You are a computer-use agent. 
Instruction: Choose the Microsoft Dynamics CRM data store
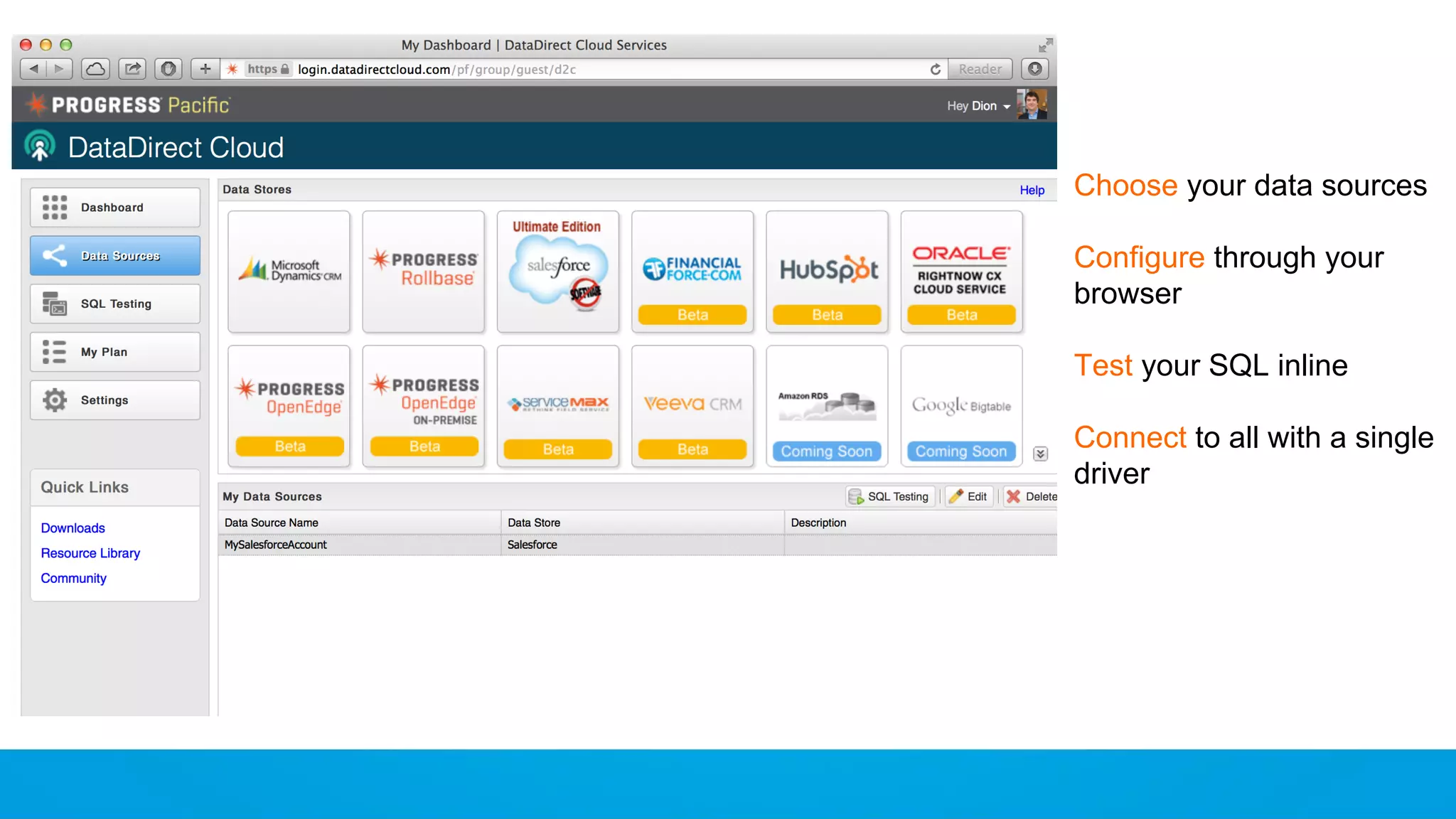click(x=289, y=272)
